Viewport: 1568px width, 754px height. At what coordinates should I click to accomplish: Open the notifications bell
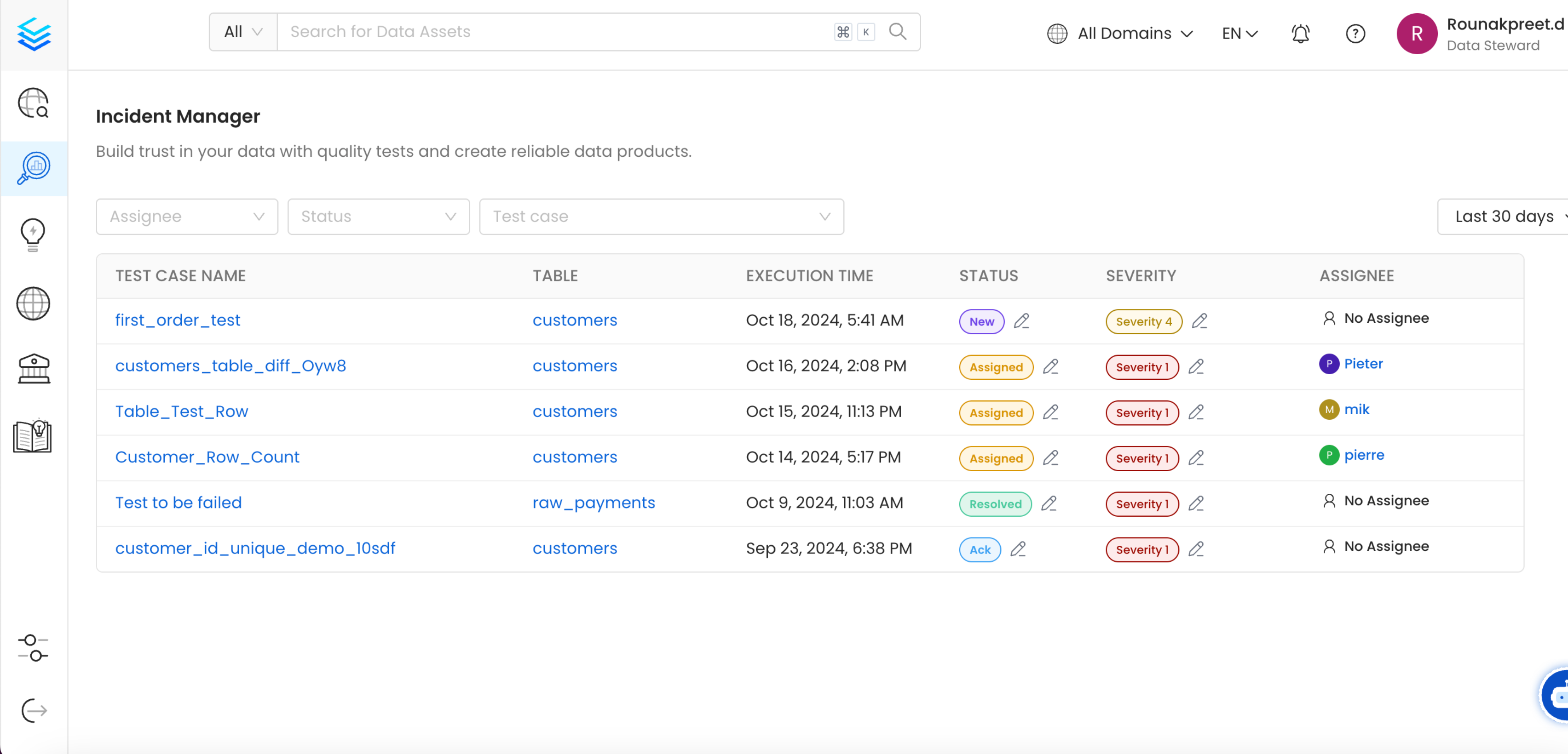point(1301,33)
